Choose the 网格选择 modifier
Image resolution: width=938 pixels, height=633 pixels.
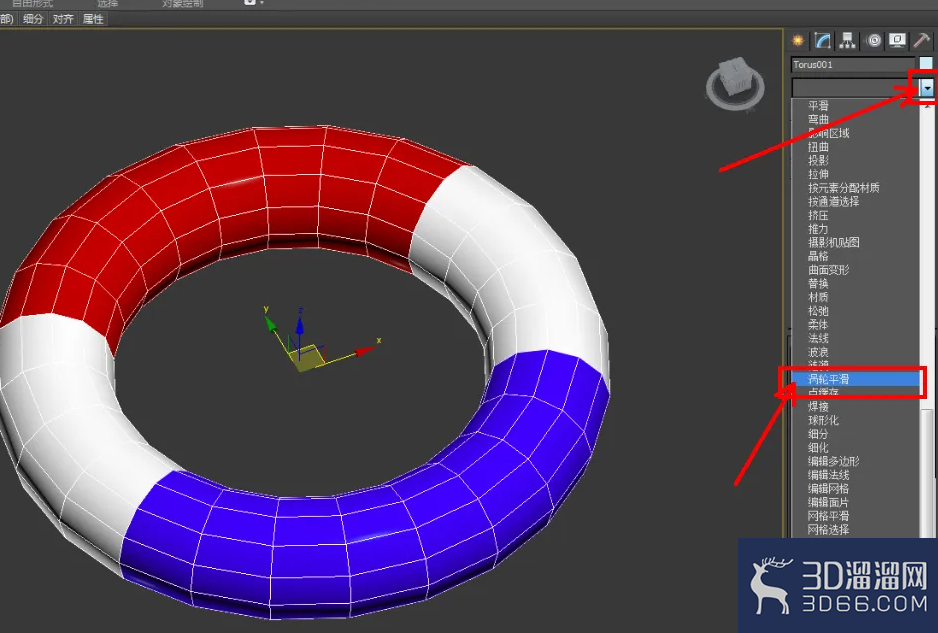click(x=829, y=529)
